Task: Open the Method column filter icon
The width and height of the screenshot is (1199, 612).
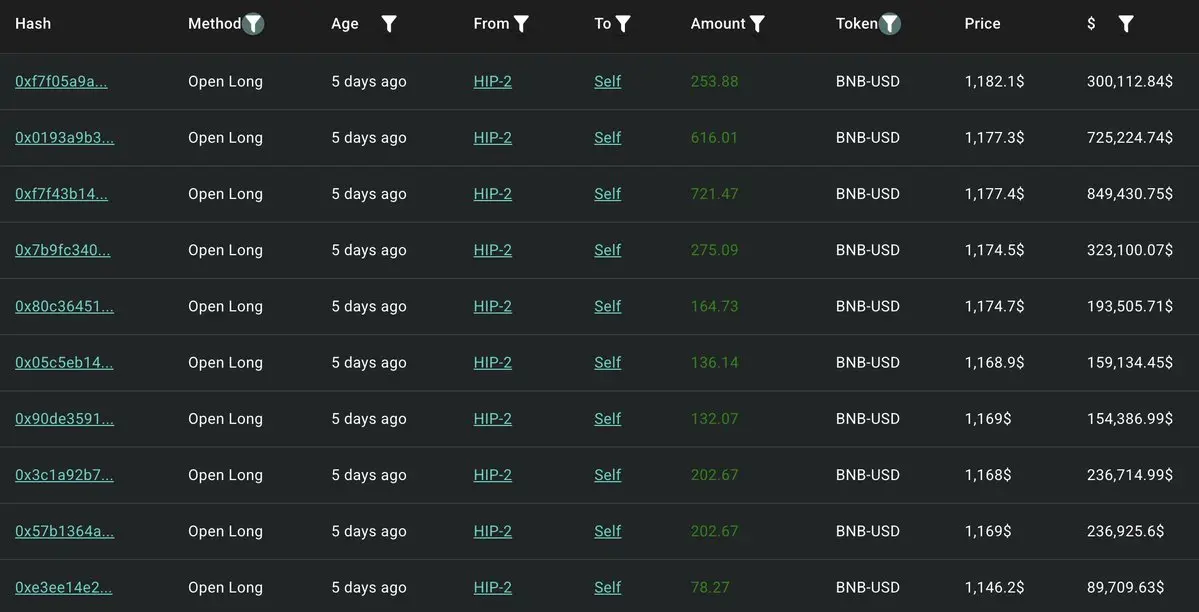Action: [x=254, y=24]
